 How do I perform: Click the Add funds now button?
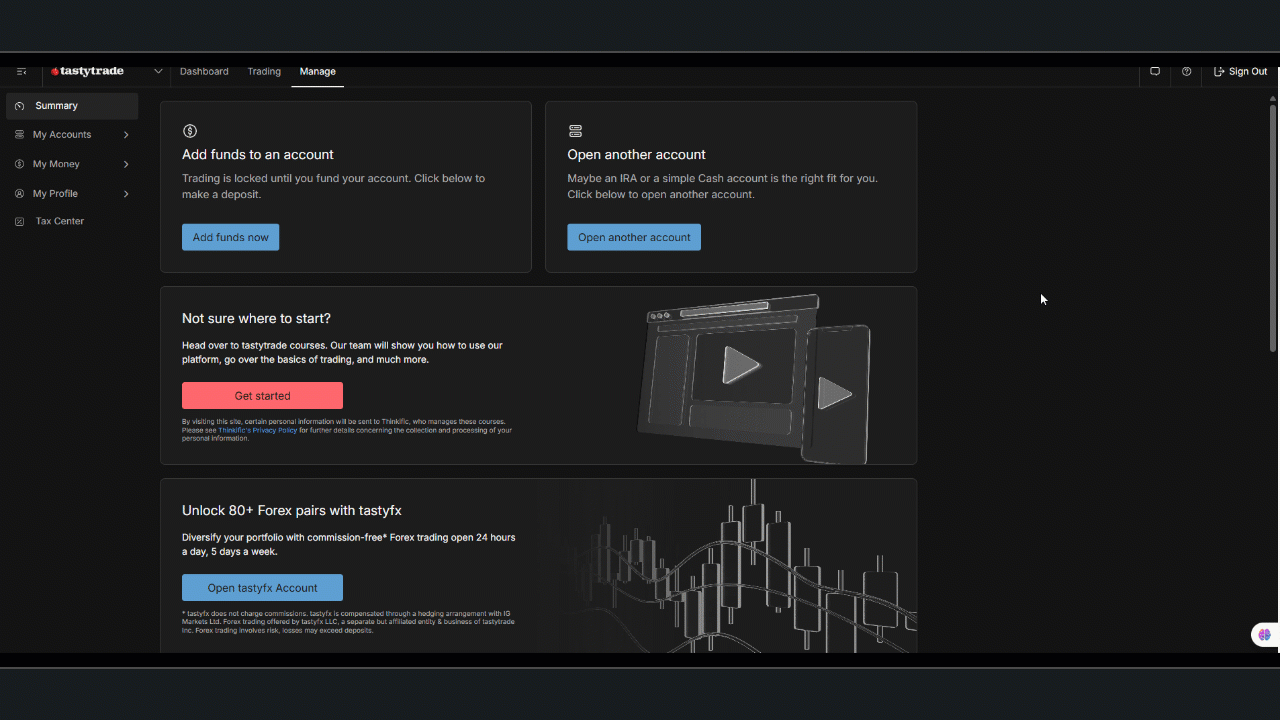coord(230,237)
